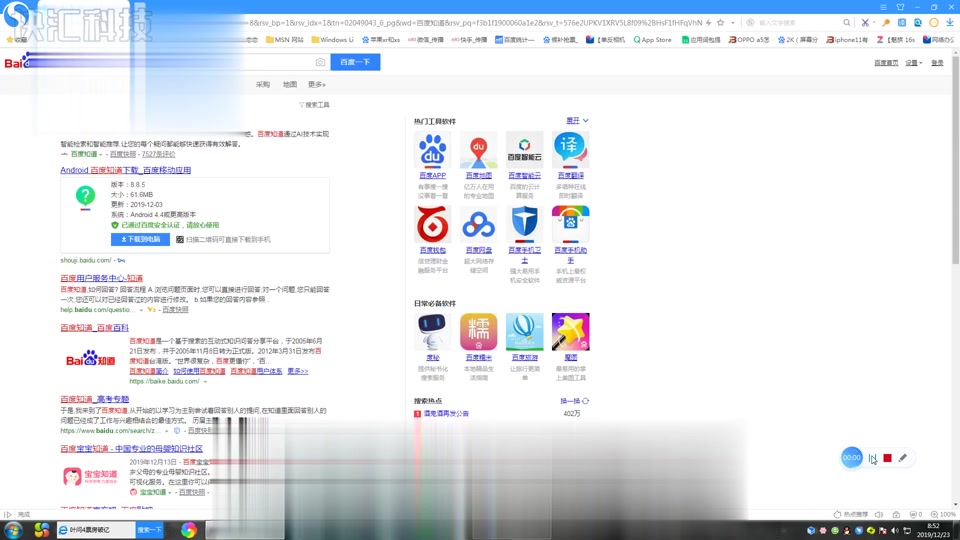This screenshot has height=540, width=960.
Task: Click the 百度快照 link under first result
Action: [122, 154]
